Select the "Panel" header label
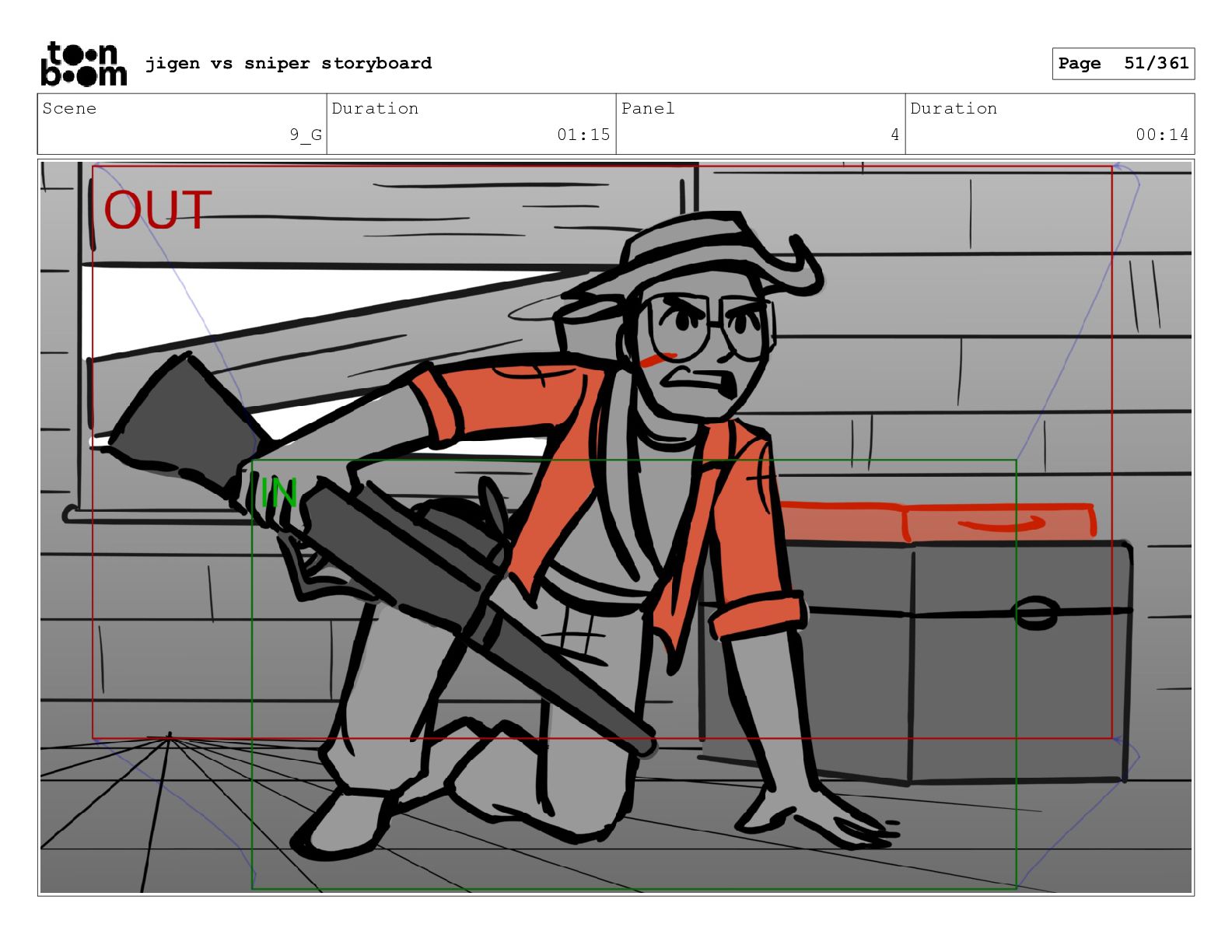The height and width of the screenshot is (952, 1232). pyautogui.click(x=648, y=108)
